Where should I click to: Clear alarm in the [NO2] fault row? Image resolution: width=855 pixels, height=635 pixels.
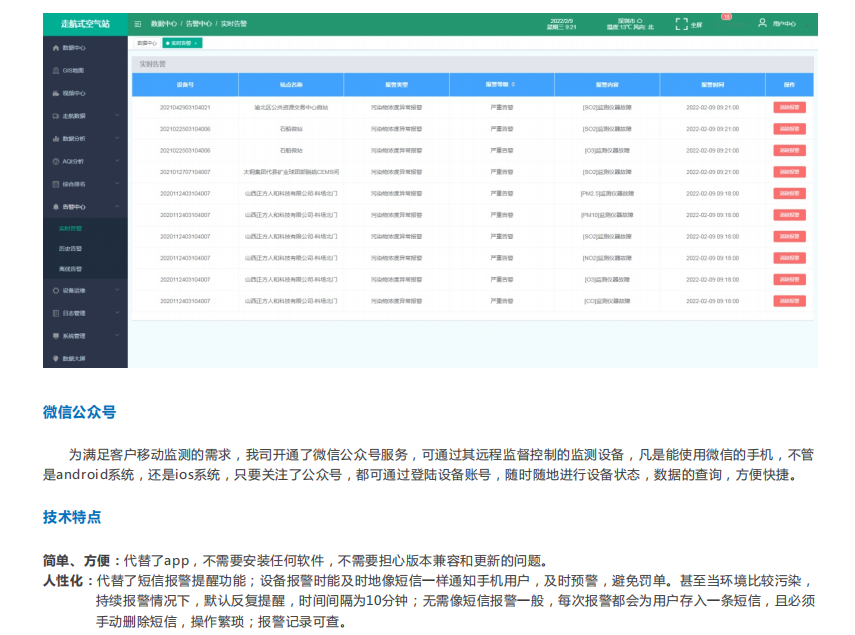pos(789,258)
